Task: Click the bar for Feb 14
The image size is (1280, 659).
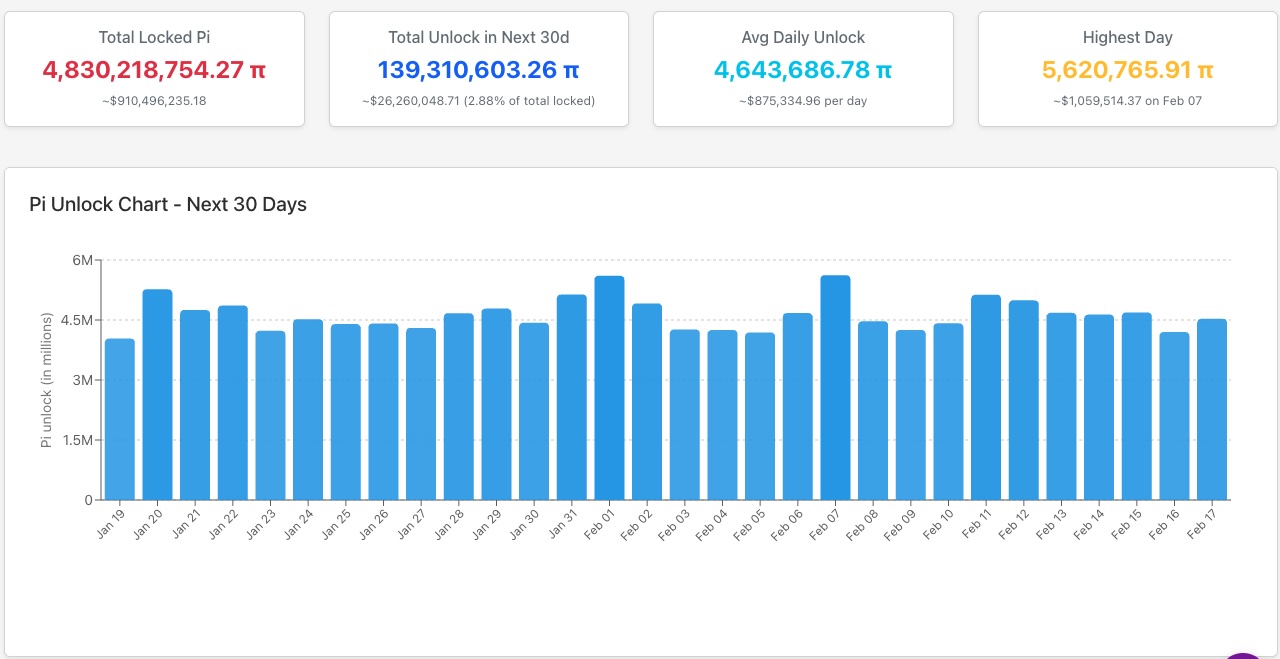Action: pyautogui.click(x=1099, y=407)
